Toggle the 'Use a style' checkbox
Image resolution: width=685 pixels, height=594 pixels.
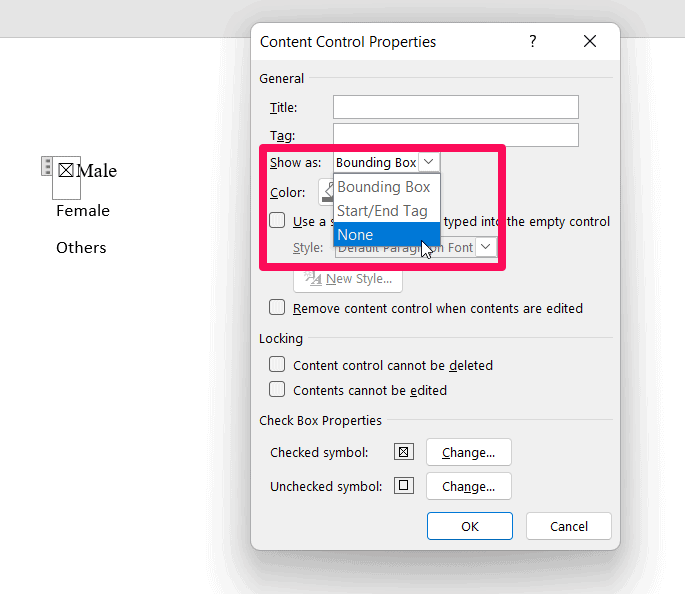(x=277, y=221)
